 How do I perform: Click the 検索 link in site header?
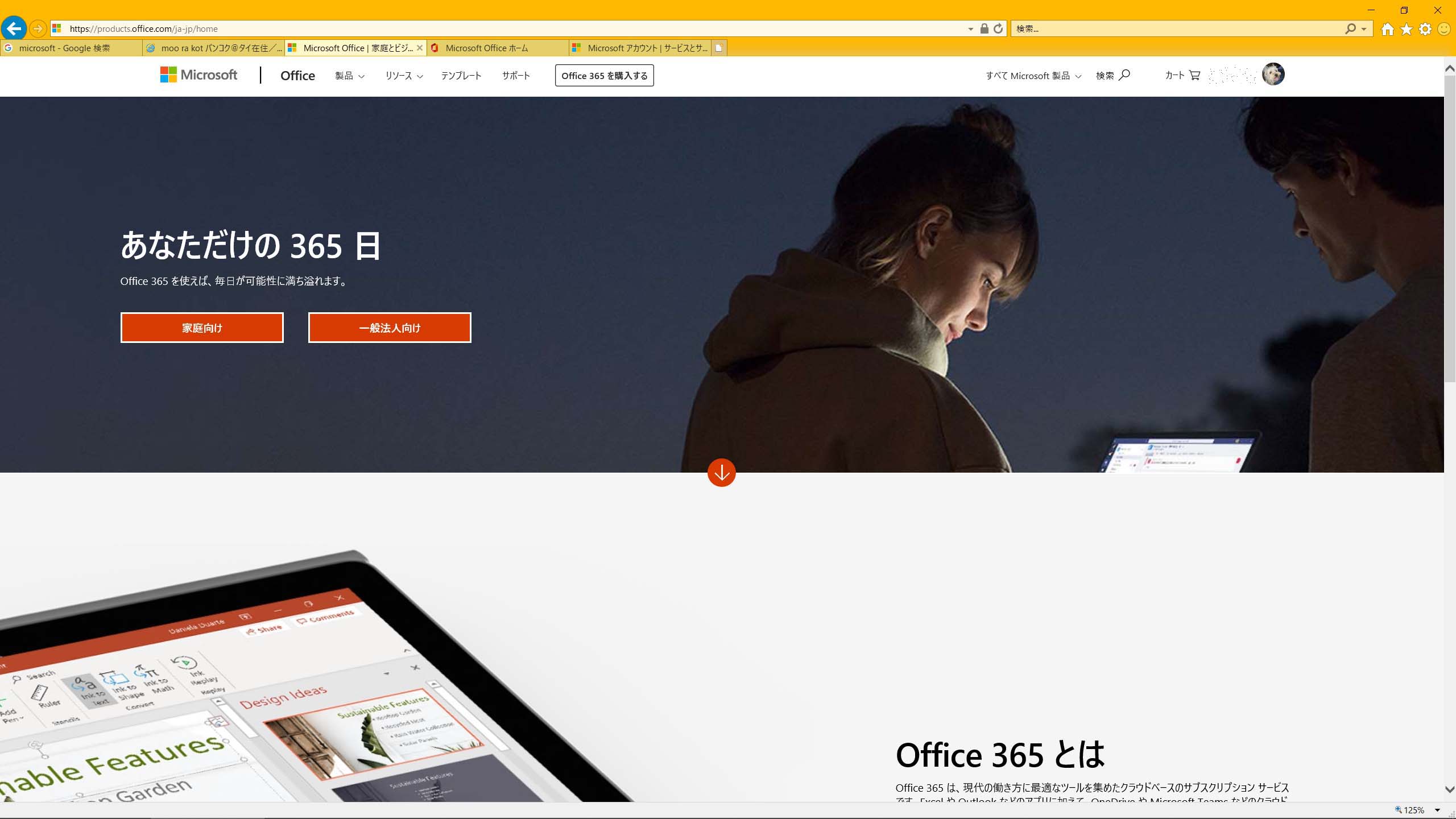point(1105,76)
